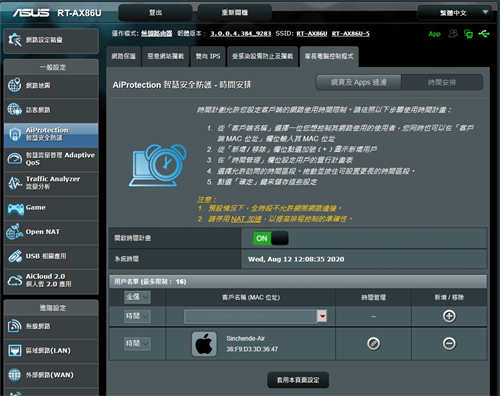Click the plus icon to add client
500x396 pixels.
click(x=449, y=316)
